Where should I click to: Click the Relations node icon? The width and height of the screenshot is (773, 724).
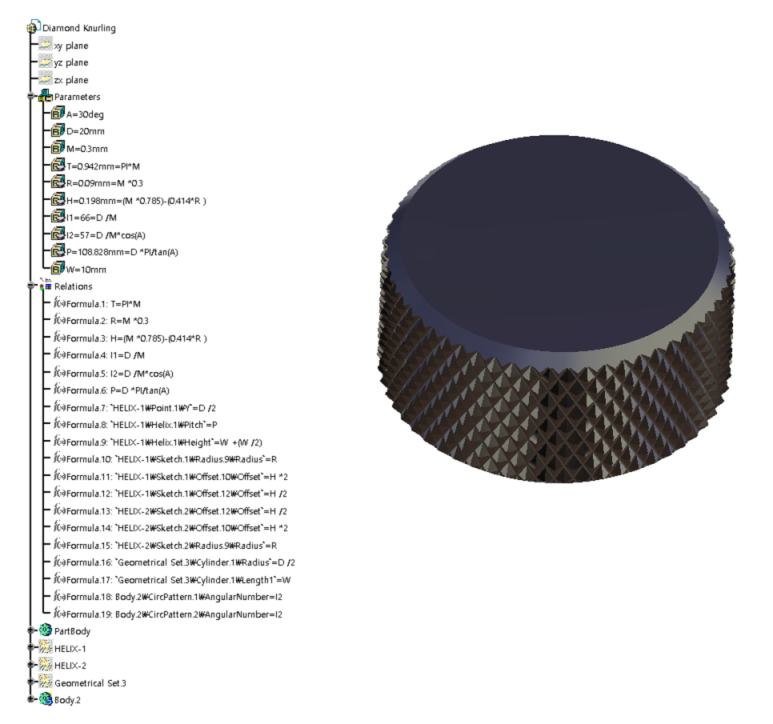coord(46,285)
